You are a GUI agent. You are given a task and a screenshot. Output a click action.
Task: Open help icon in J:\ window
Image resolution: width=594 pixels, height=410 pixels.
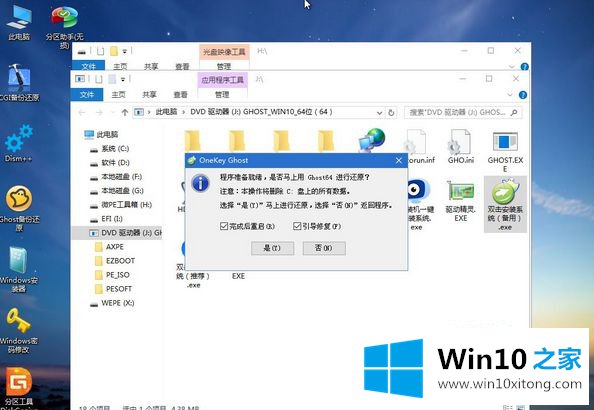(523, 95)
